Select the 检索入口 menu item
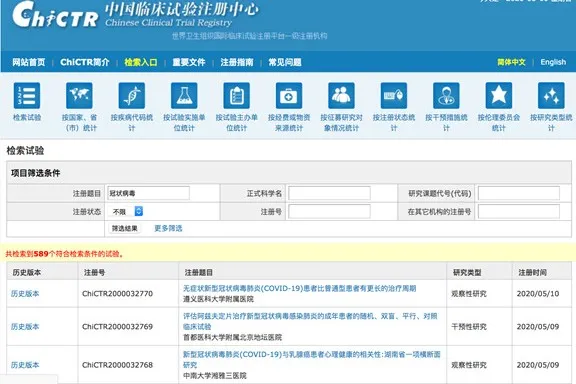 [x=141, y=62]
